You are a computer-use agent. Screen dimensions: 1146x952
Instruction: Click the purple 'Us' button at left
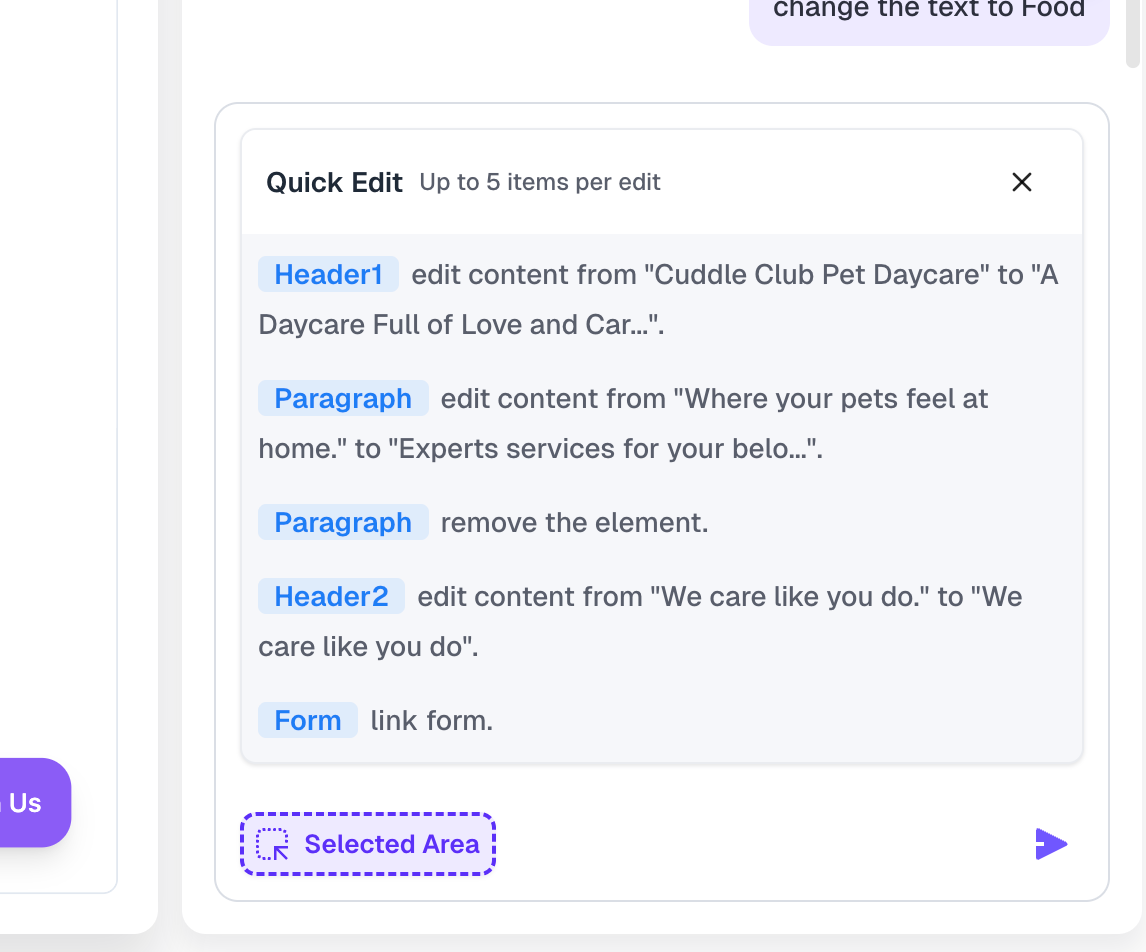click(33, 803)
